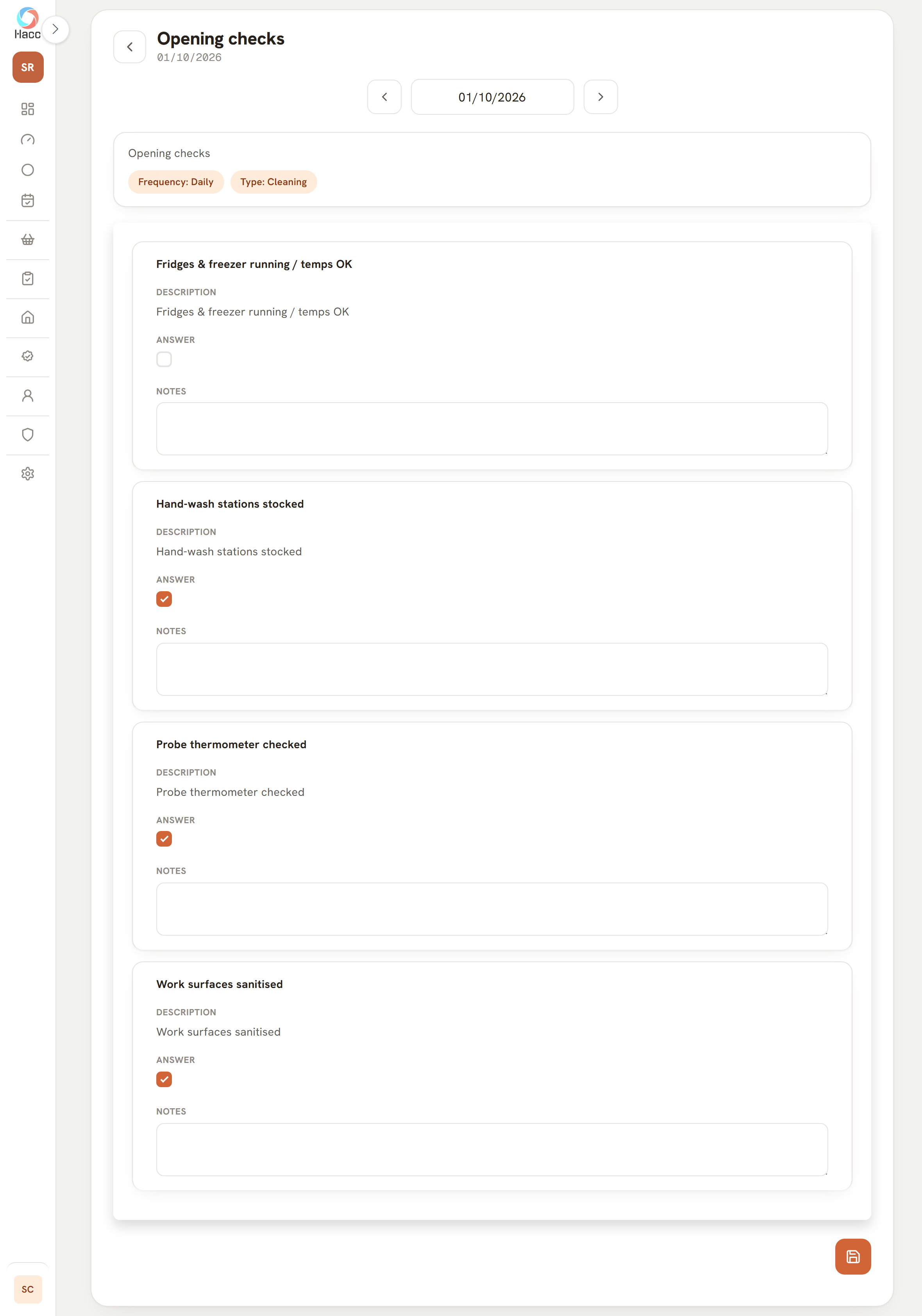Open the calendar check icon in the sidebar
922x1316 pixels.
(x=27, y=200)
